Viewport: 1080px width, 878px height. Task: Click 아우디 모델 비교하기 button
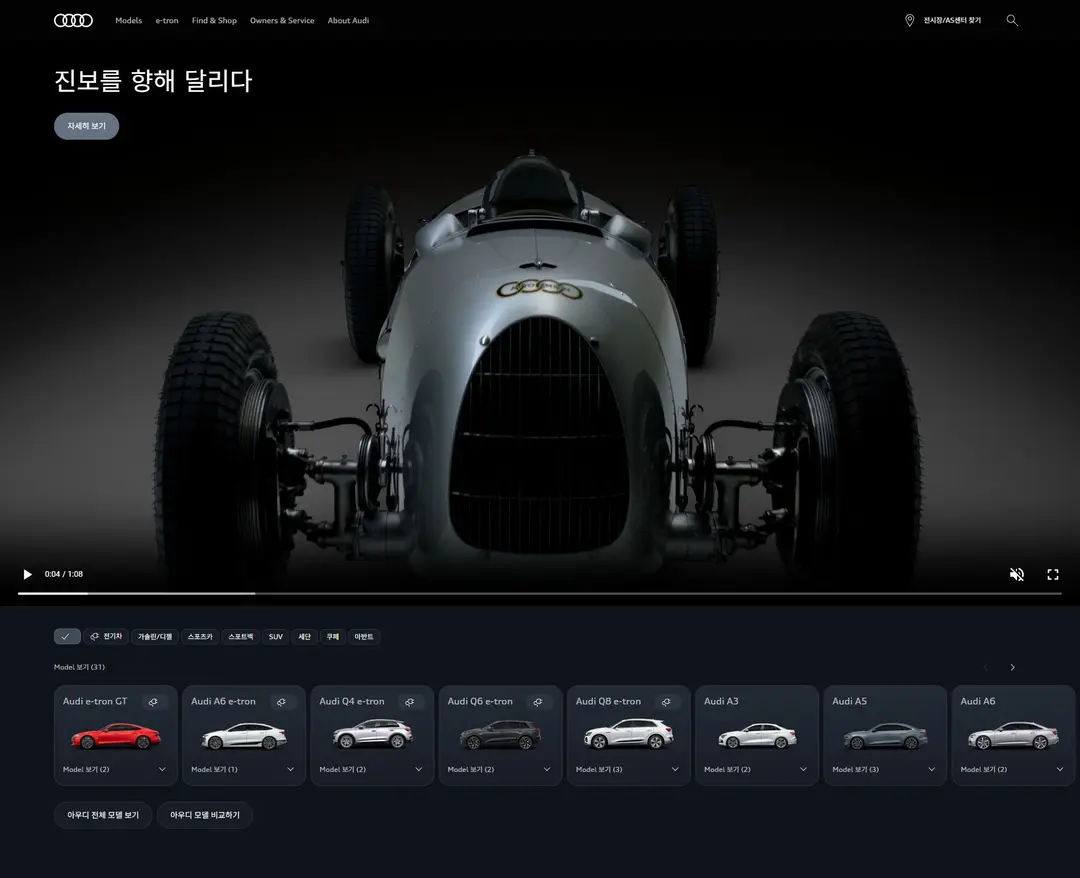tap(205, 815)
